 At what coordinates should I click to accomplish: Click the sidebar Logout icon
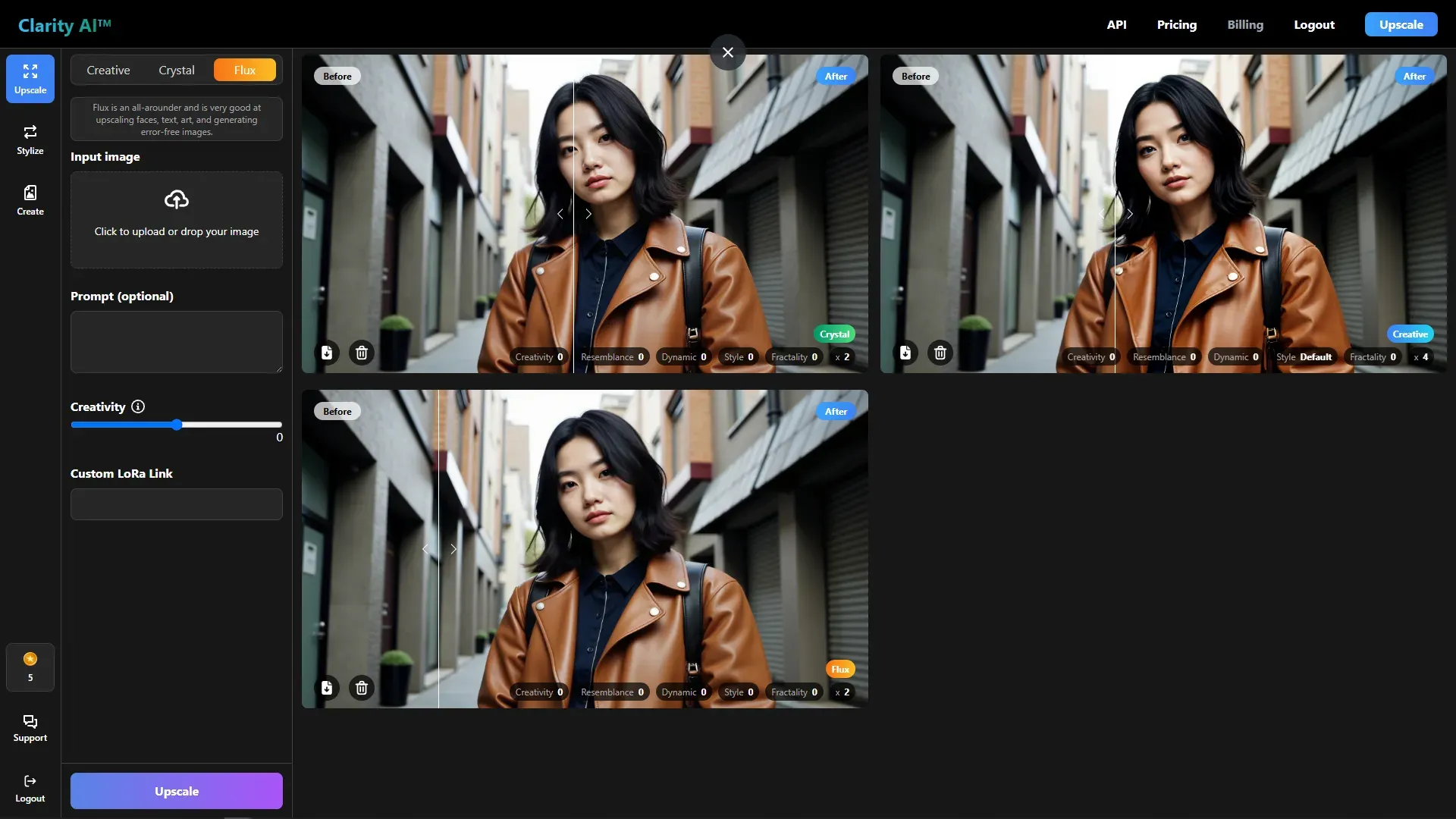(30, 782)
